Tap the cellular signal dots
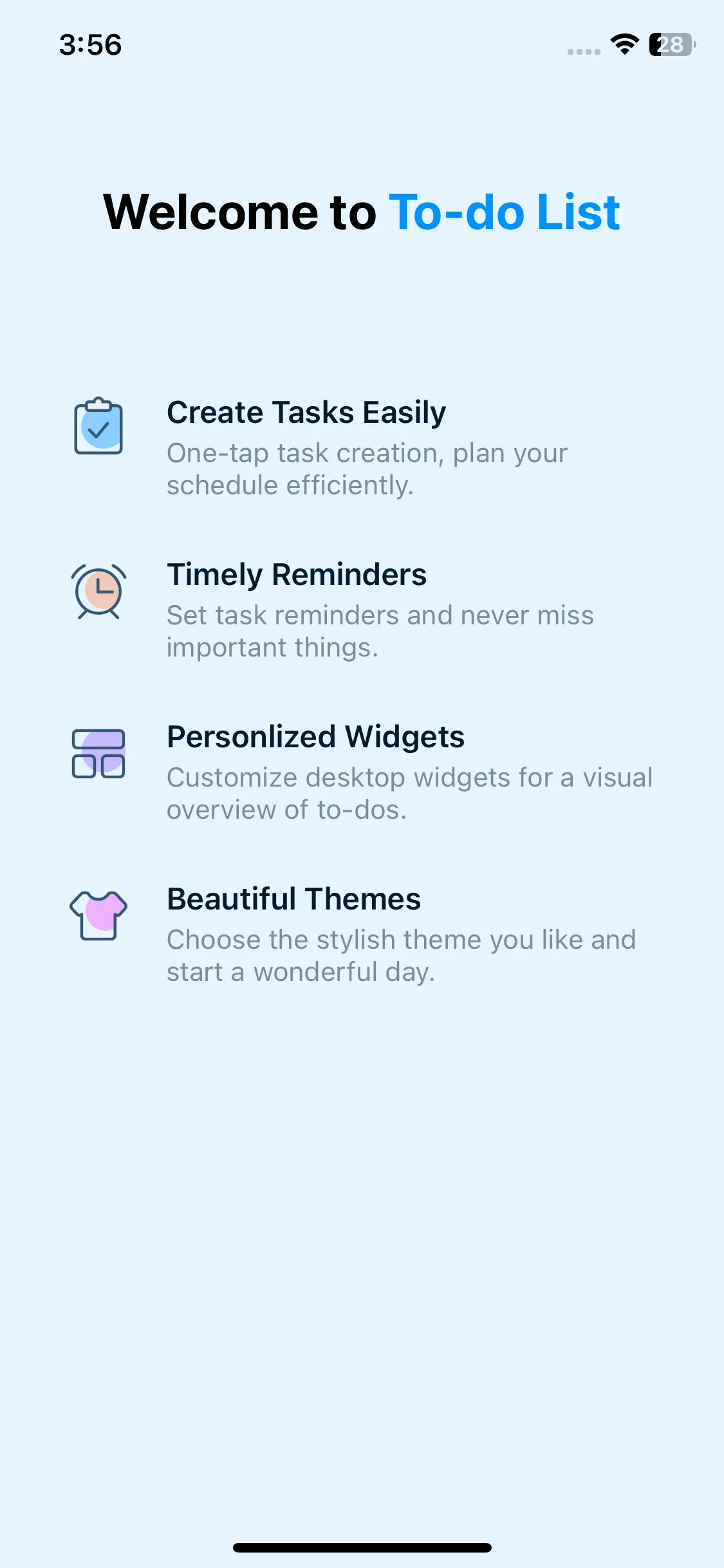This screenshot has width=724, height=1568. coord(584,51)
